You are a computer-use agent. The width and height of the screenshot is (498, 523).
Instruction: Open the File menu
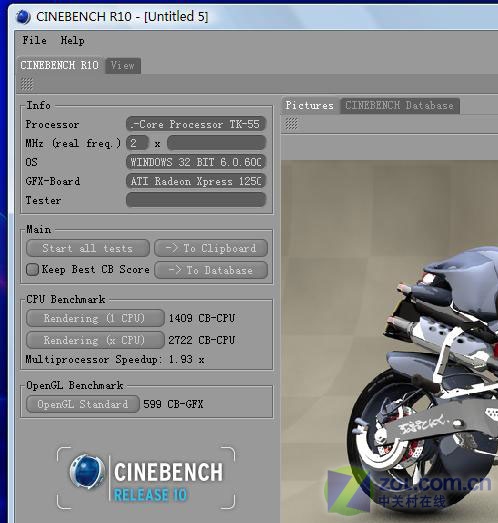click(34, 40)
